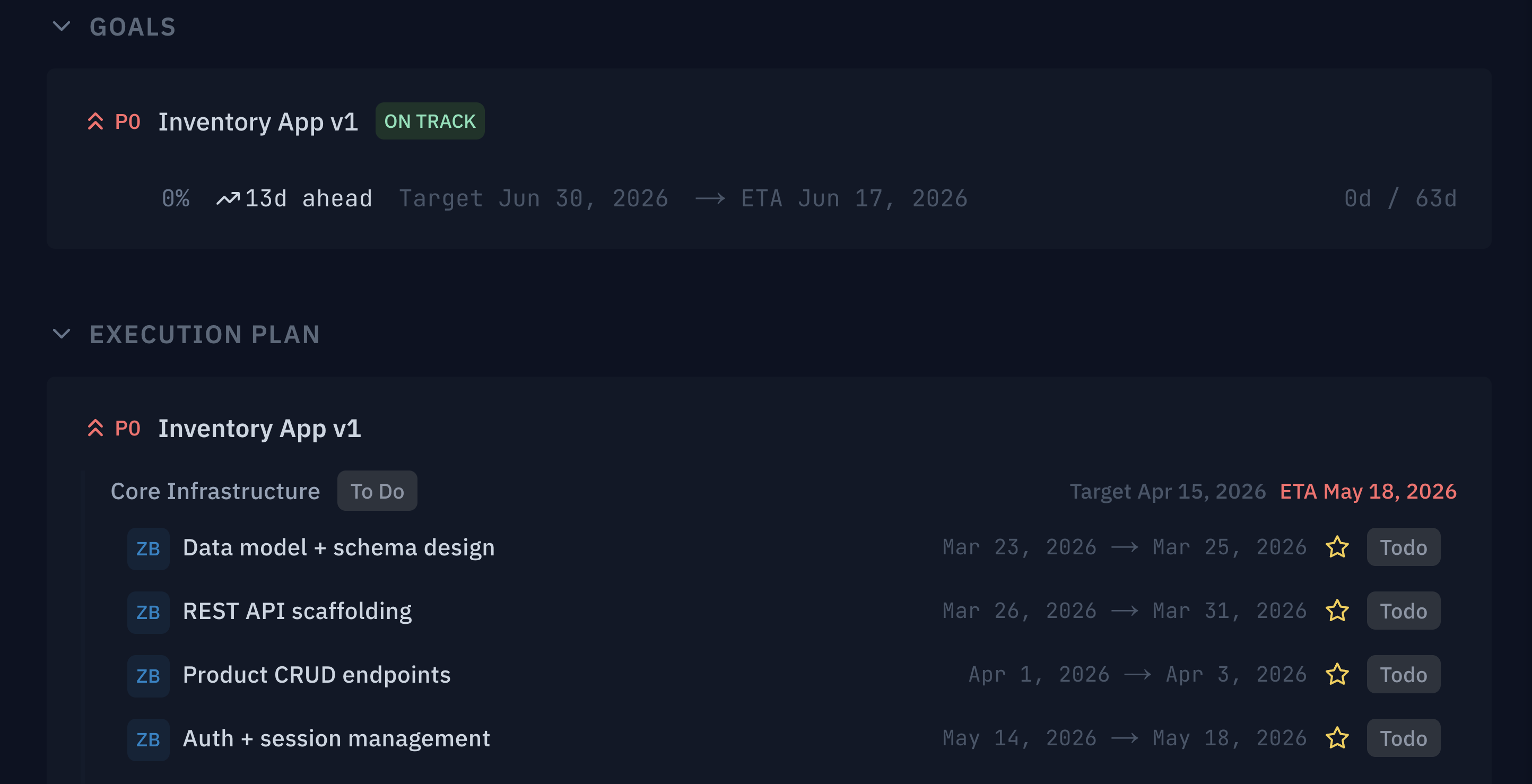Click the P0 priority icon on Inventory App v1 goal
Viewport: 1532px width, 784px height.
click(95, 121)
